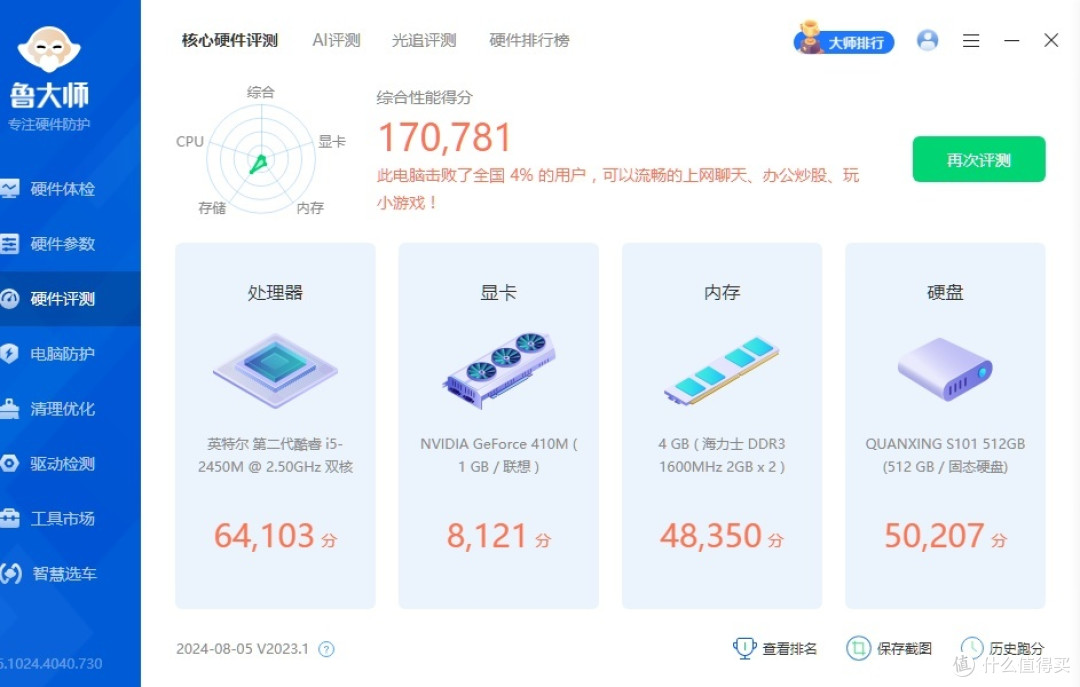Switch to the 光追评测 tab
The width and height of the screenshot is (1080, 687).
(x=424, y=40)
